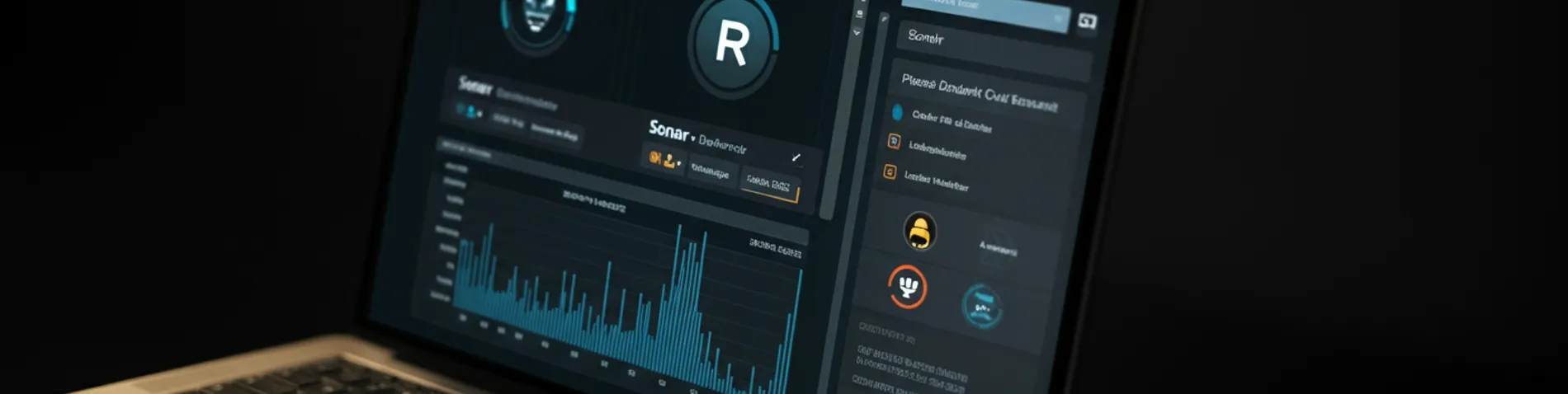Click the orange square icon in third list row
This screenshot has width=1568, height=394.
(890, 171)
